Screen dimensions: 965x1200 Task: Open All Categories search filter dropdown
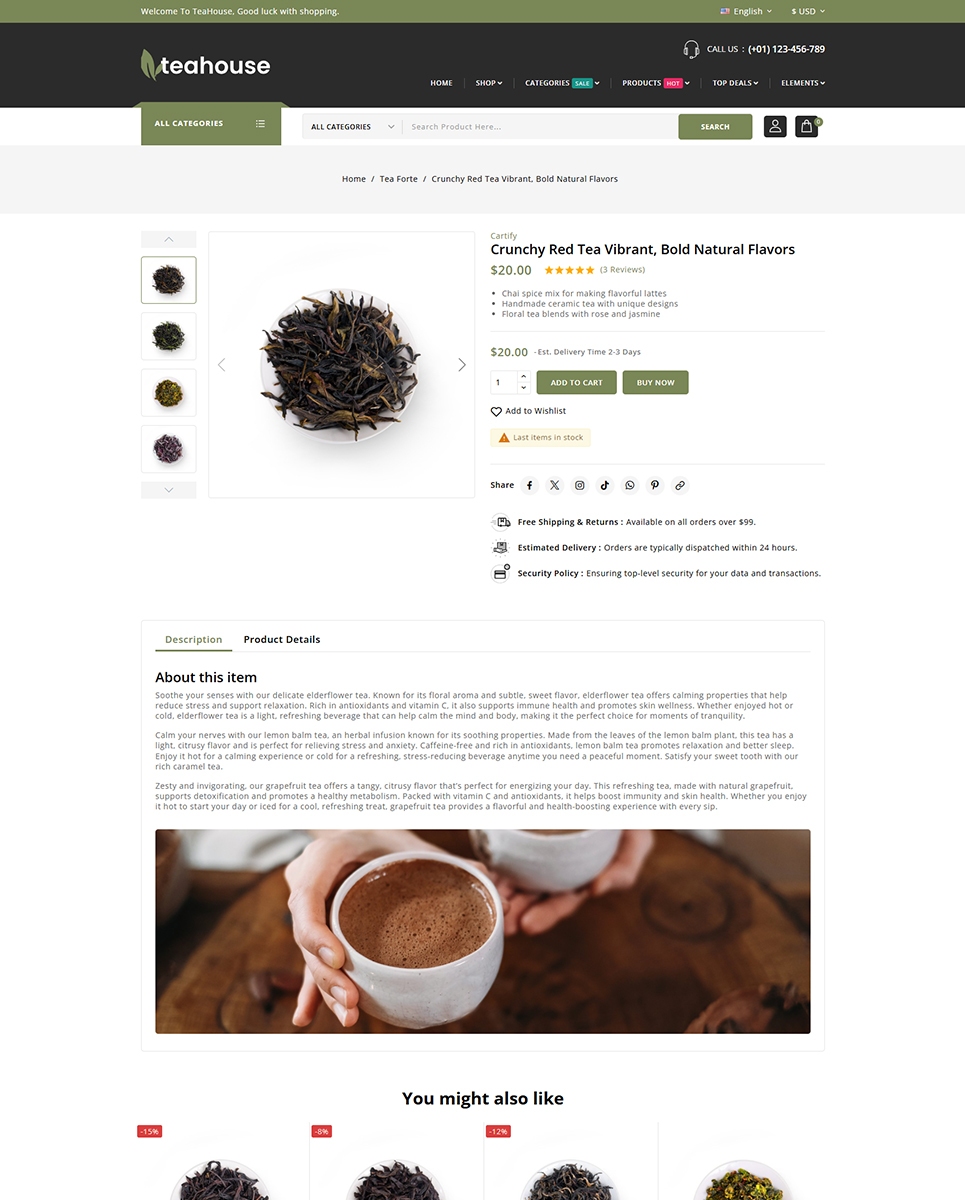coord(352,127)
